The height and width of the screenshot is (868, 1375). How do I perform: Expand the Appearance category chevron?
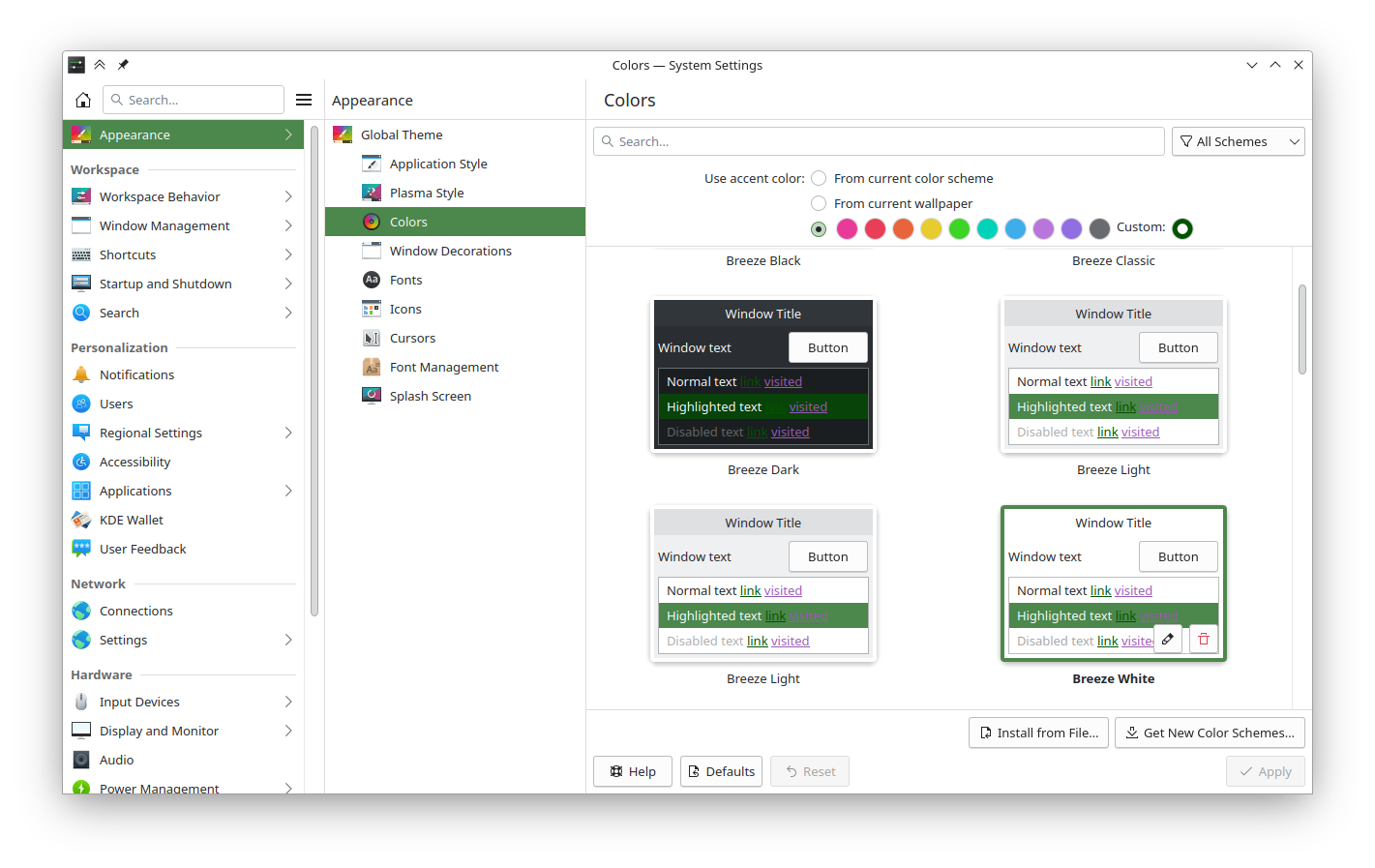tap(288, 135)
